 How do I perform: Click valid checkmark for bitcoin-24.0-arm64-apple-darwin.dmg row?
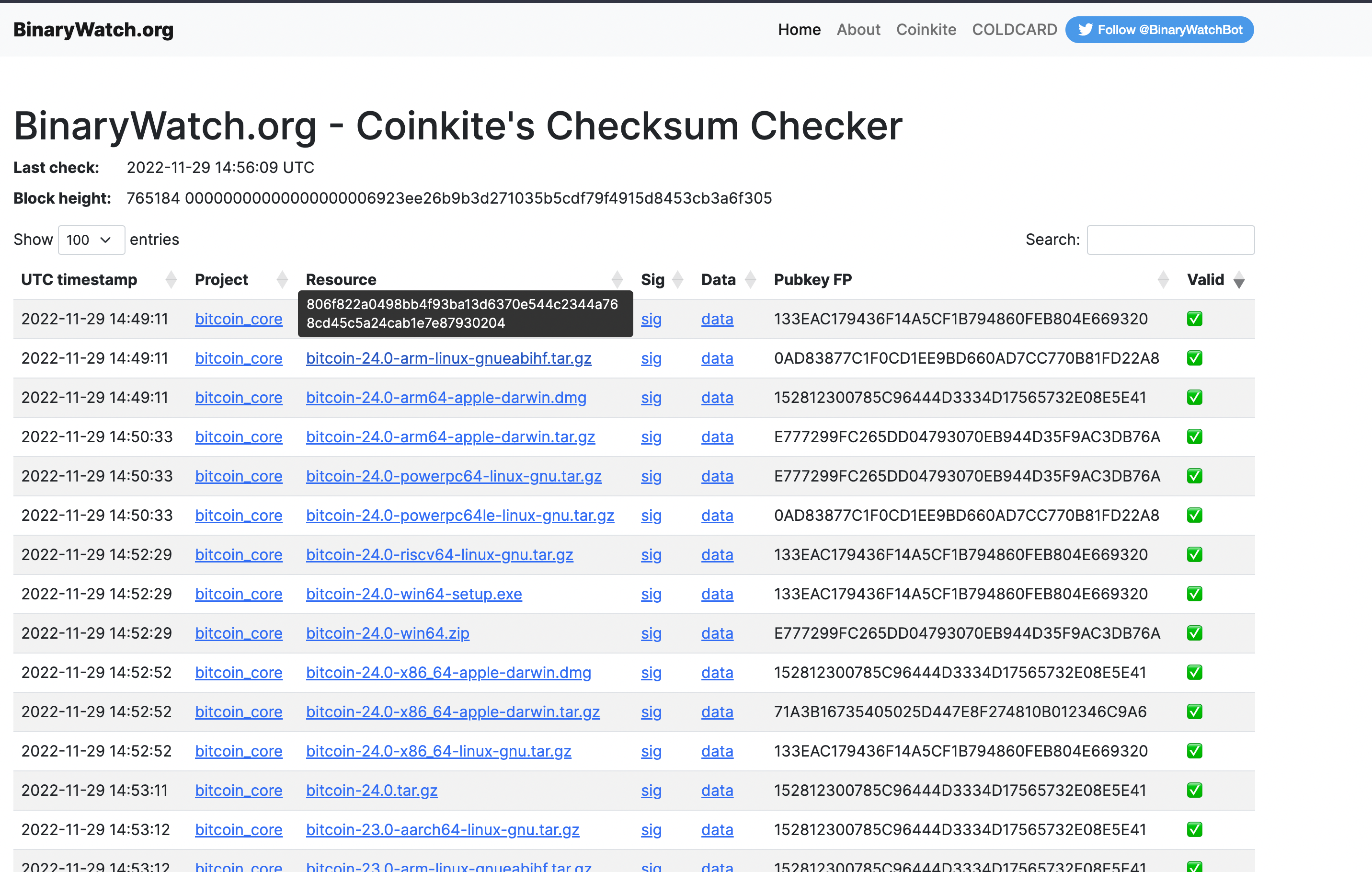tap(1195, 397)
